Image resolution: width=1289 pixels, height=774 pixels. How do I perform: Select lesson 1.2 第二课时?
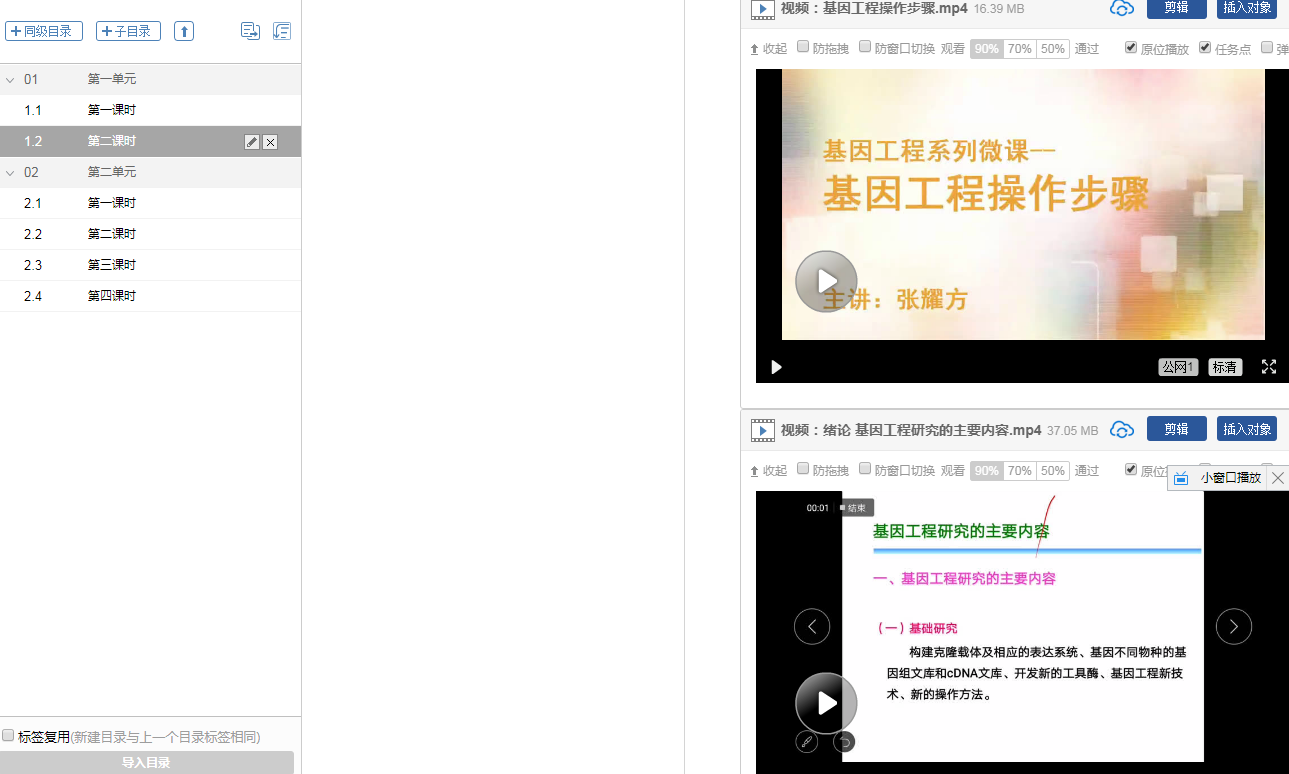click(x=150, y=141)
